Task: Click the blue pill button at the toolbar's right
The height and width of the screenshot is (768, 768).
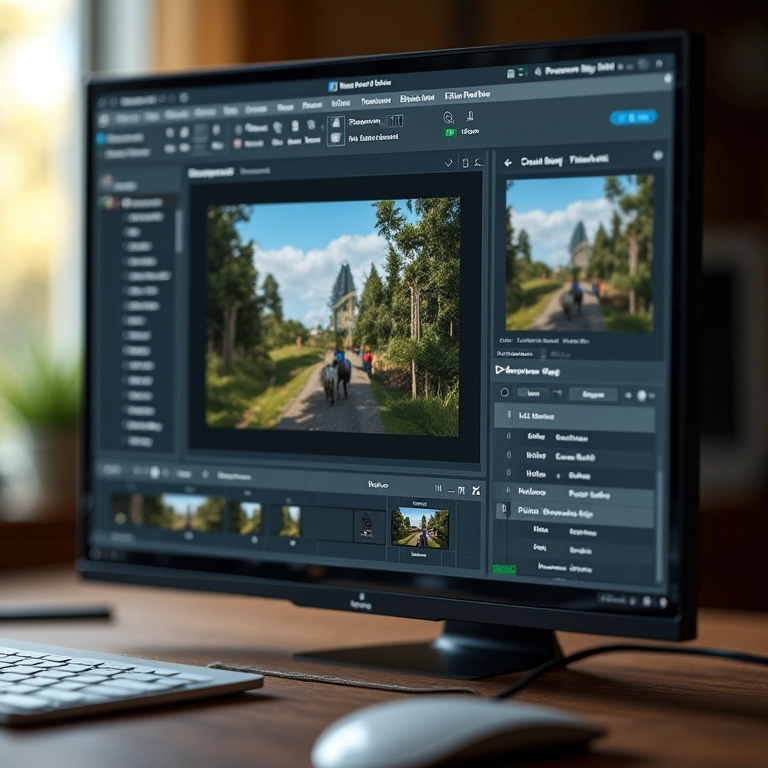Action: [x=632, y=118]
